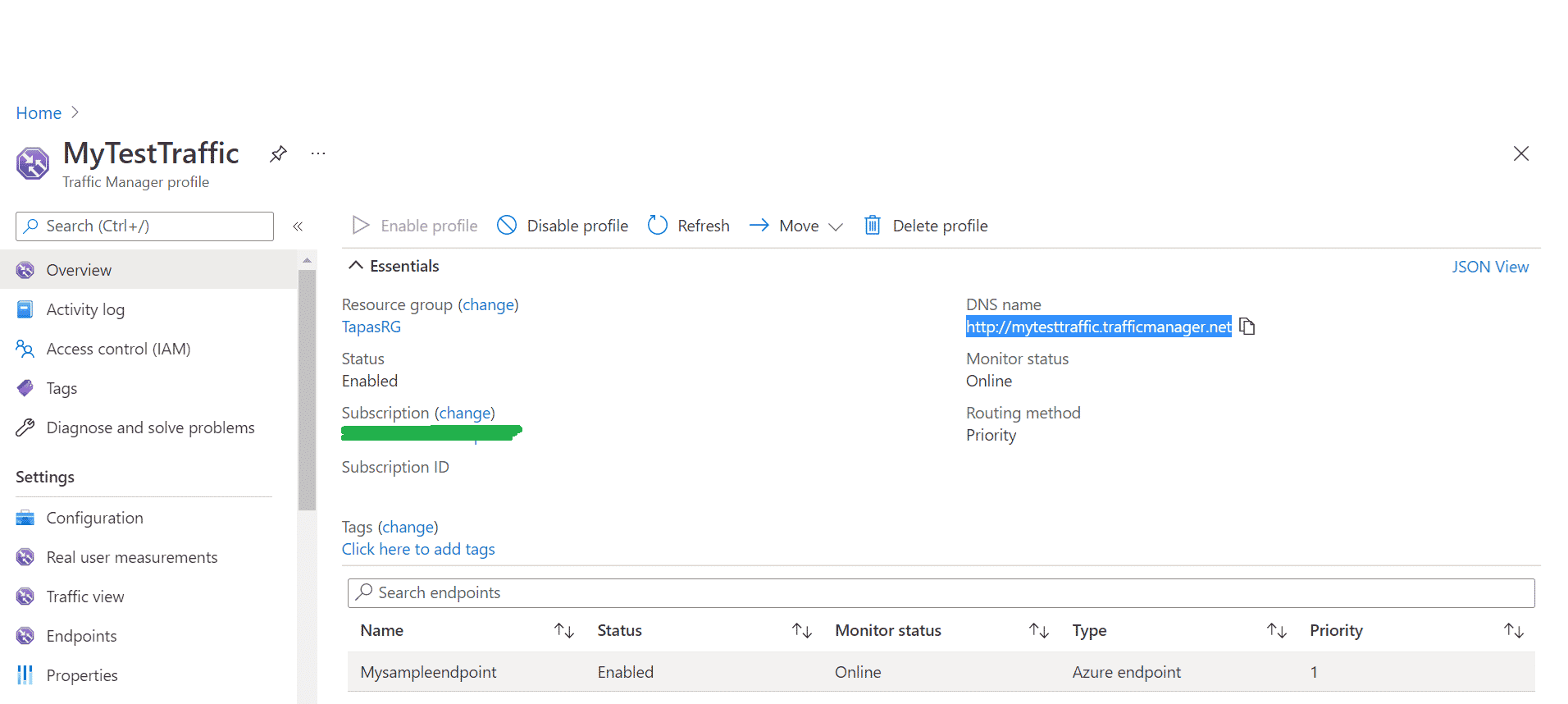Open the more options ellipsis menu
Screen dimensions: 1568x704
point(318,153)
